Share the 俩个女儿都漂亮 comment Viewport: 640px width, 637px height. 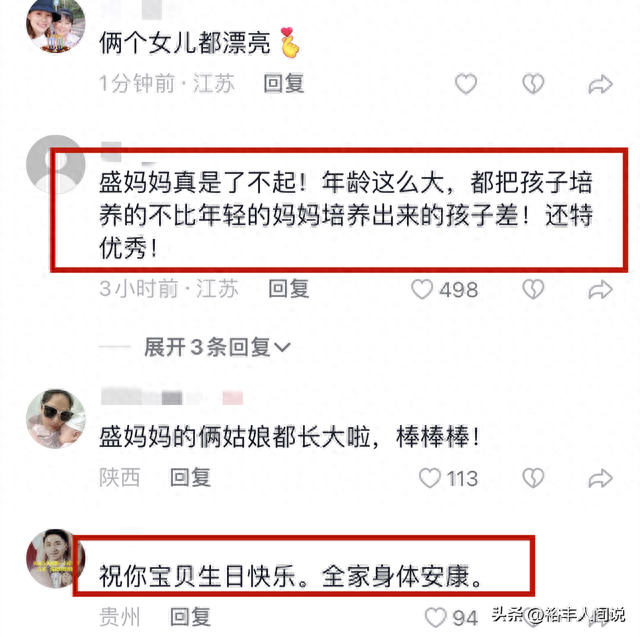click(x=600, y=84)
